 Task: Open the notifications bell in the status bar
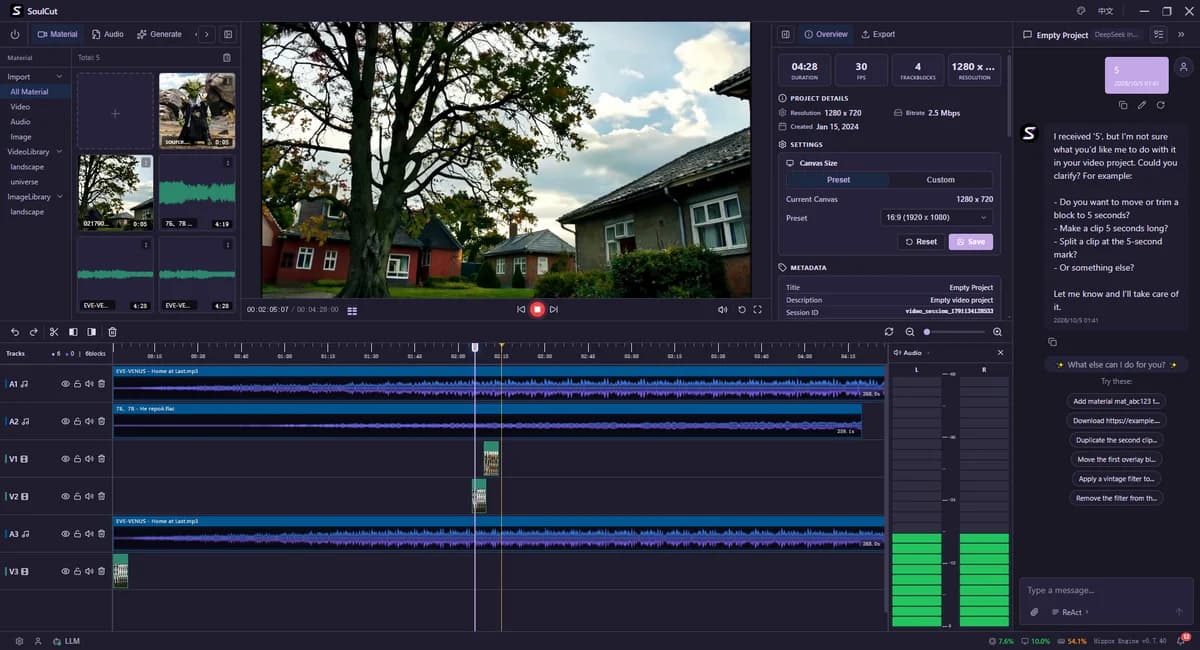pyautogui.click(x=1181, y=641)
